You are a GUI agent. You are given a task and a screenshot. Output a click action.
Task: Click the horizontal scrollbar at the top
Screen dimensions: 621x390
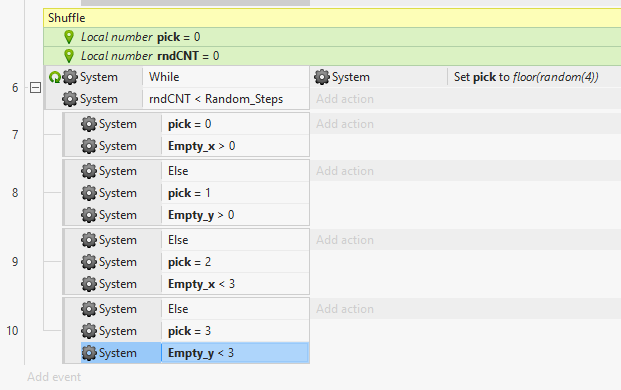pyautogui.click(x=195, y=3)
